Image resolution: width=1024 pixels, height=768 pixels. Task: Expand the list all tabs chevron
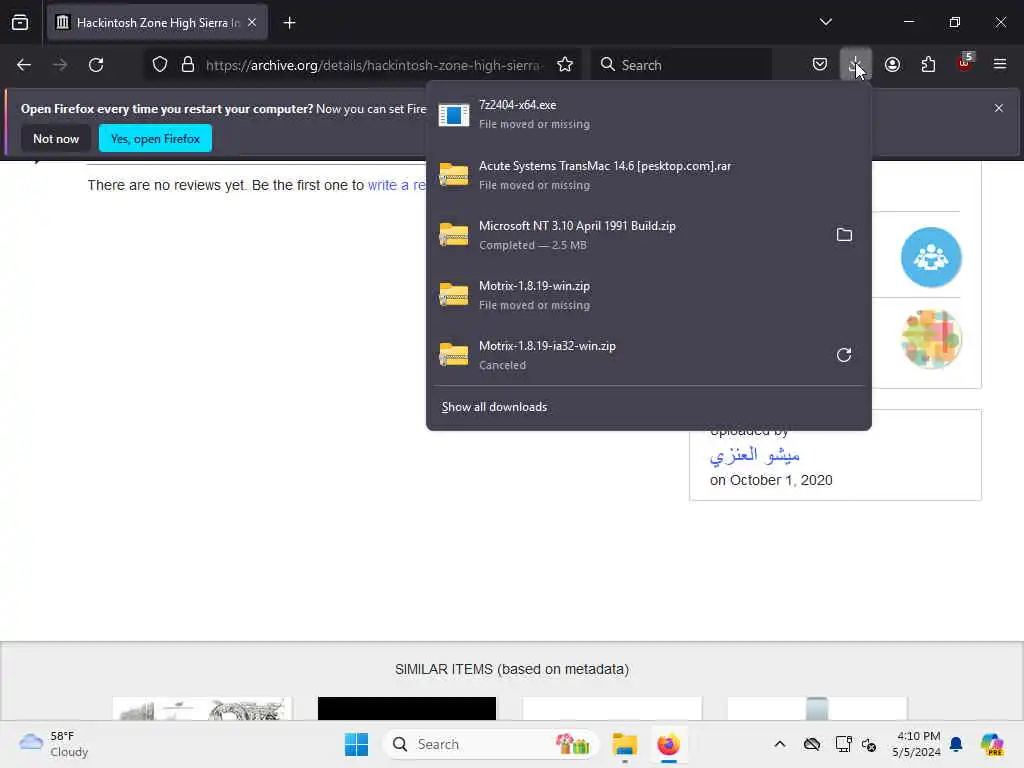[x=825, y=22]
